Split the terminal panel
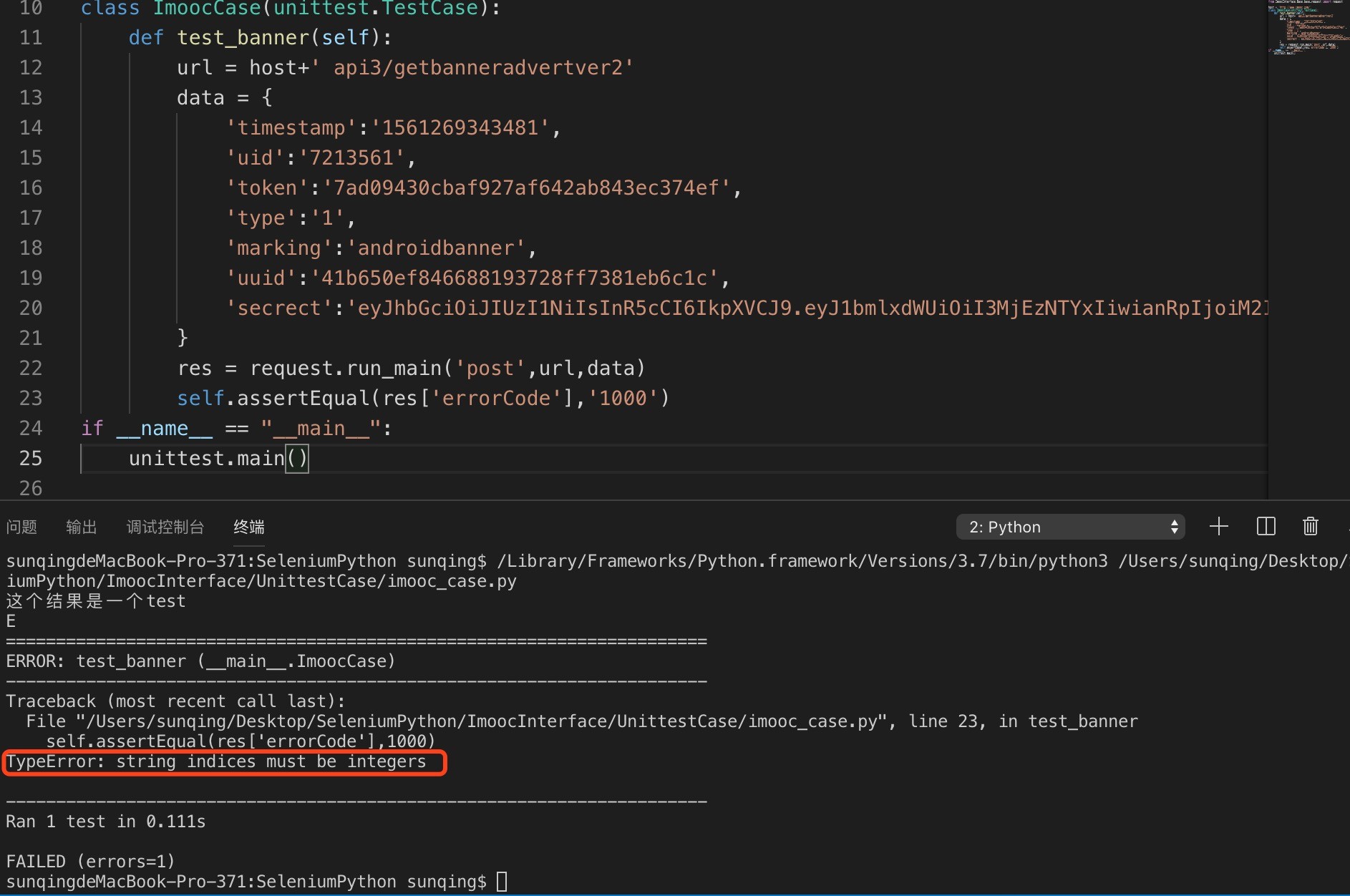1350x896 pixels. click(1266, 527)
